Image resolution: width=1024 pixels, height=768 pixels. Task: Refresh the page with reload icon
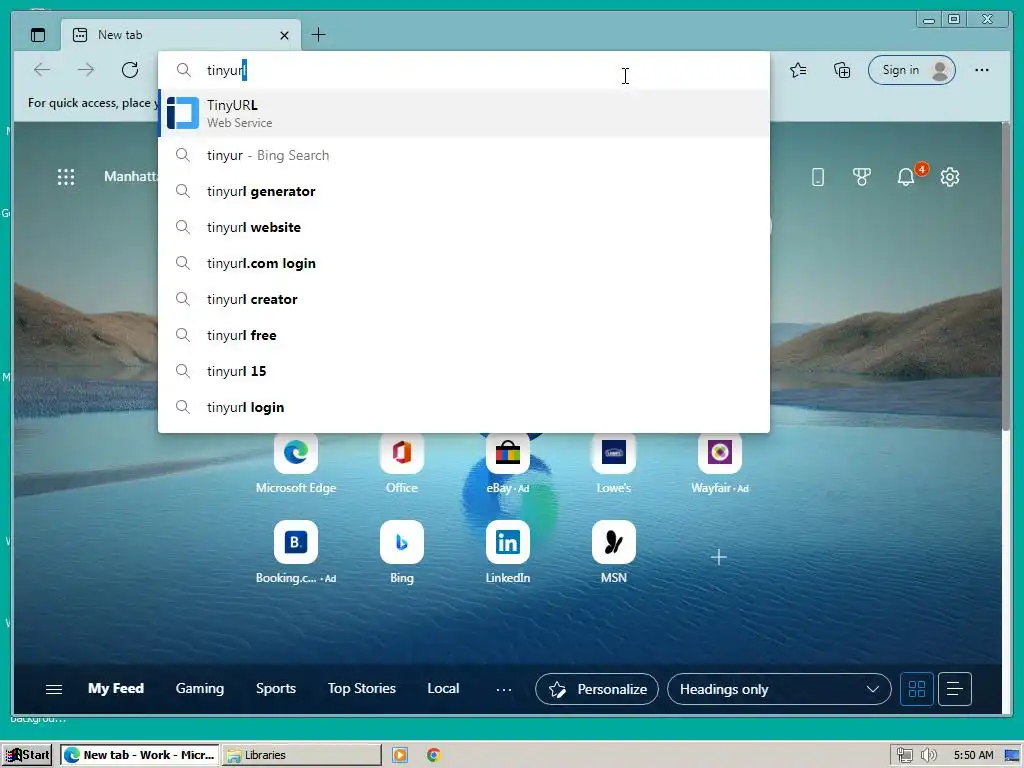pos(130,70)
